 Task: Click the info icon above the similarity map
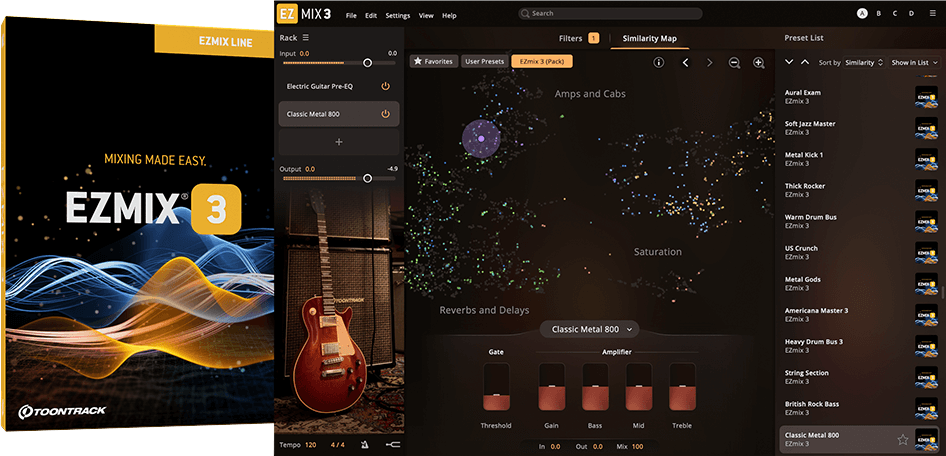click(658, 62)
